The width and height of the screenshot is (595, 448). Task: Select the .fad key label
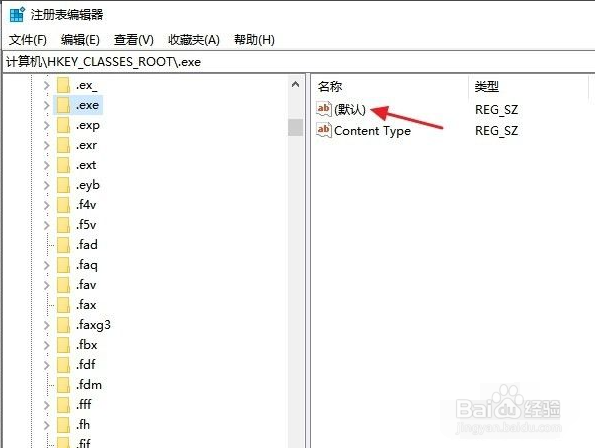(x=87, y=245)
